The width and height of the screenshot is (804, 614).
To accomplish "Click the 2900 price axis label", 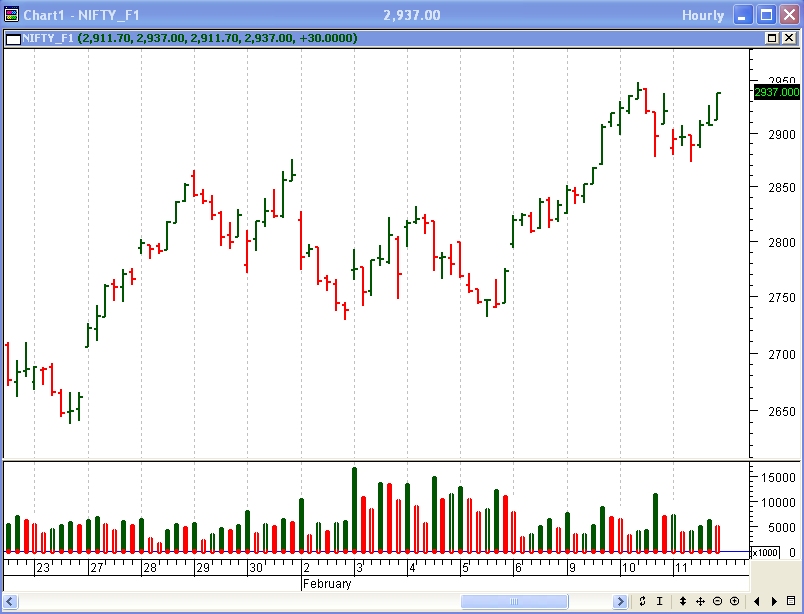I will point(782,135).
